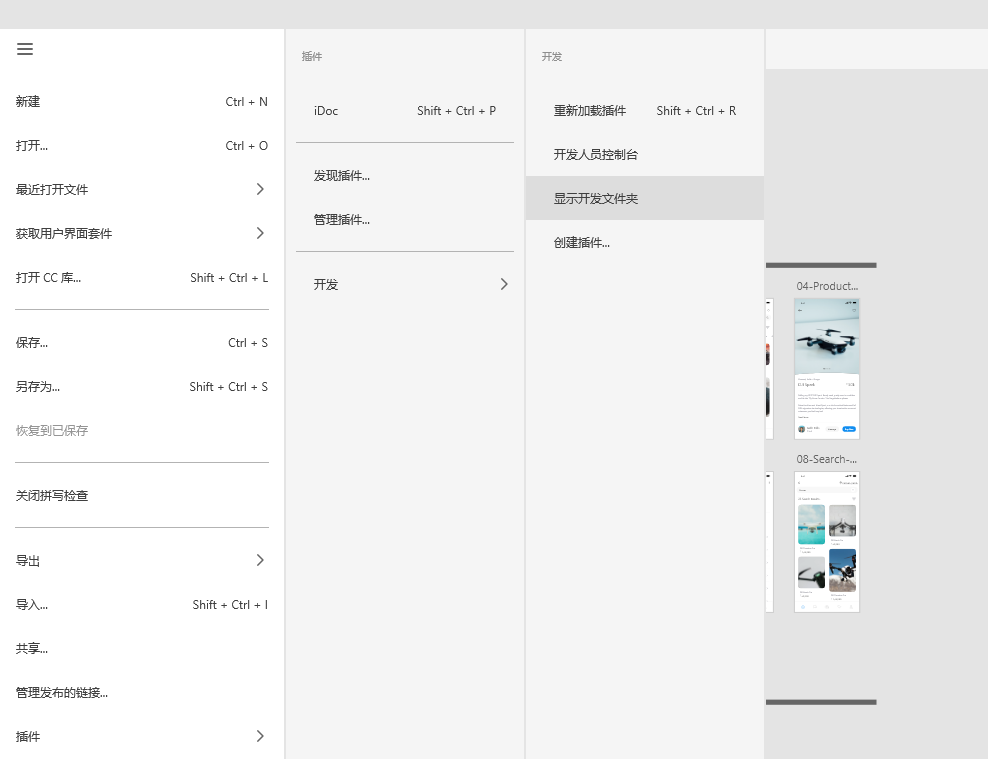Expand 最近打开文件 submenu

click(52, 190)
